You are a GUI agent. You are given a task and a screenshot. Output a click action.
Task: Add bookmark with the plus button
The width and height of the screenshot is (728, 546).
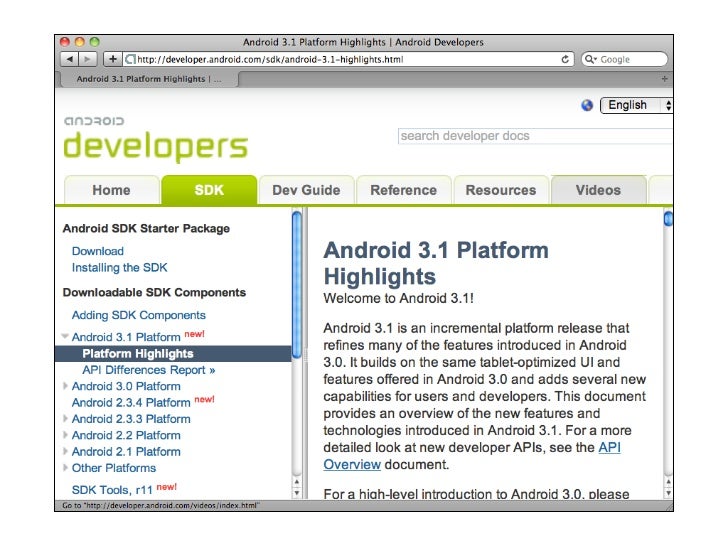pyautogui.click(x=112, y=59)
